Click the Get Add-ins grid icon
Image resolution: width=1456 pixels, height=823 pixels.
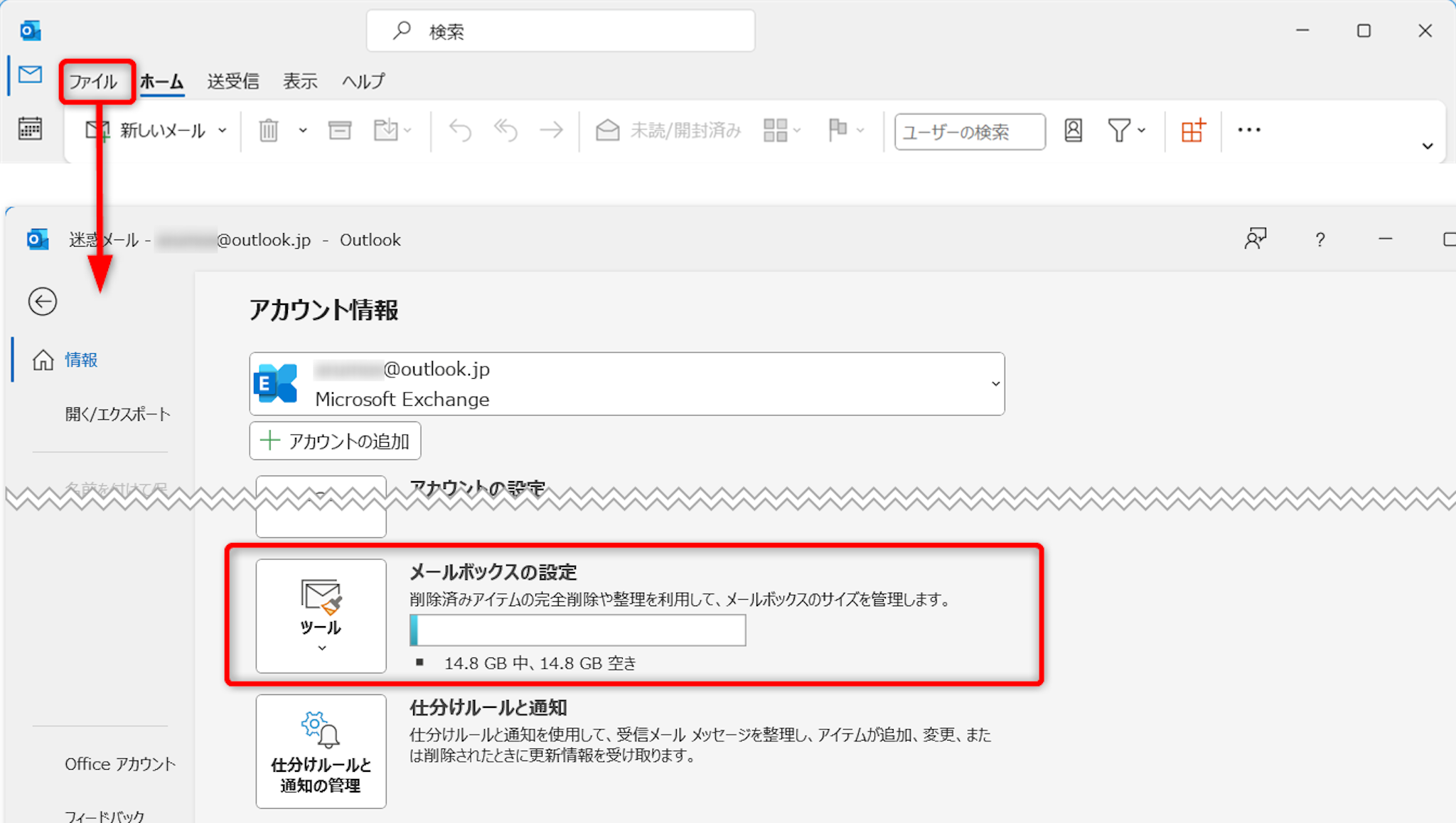[x=1193, y=131]
